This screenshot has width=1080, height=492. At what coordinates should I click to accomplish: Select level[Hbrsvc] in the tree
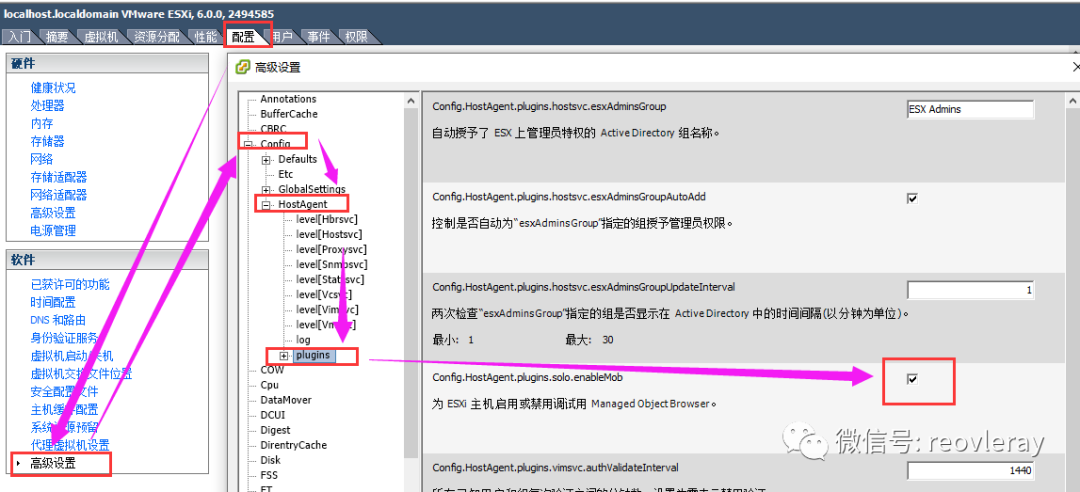coord(326,219)
